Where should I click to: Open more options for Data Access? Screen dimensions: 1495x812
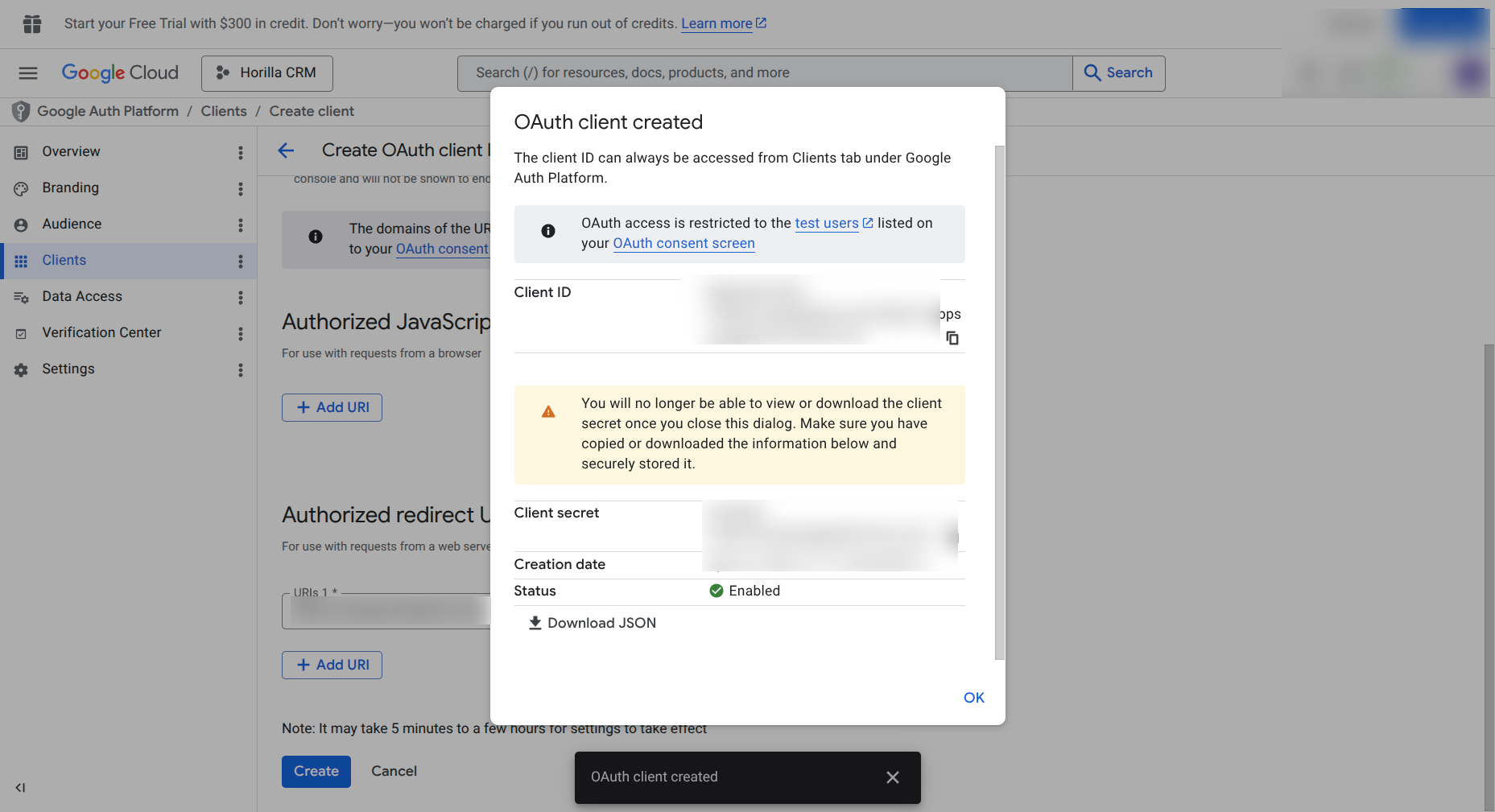(x=240, y=297)
